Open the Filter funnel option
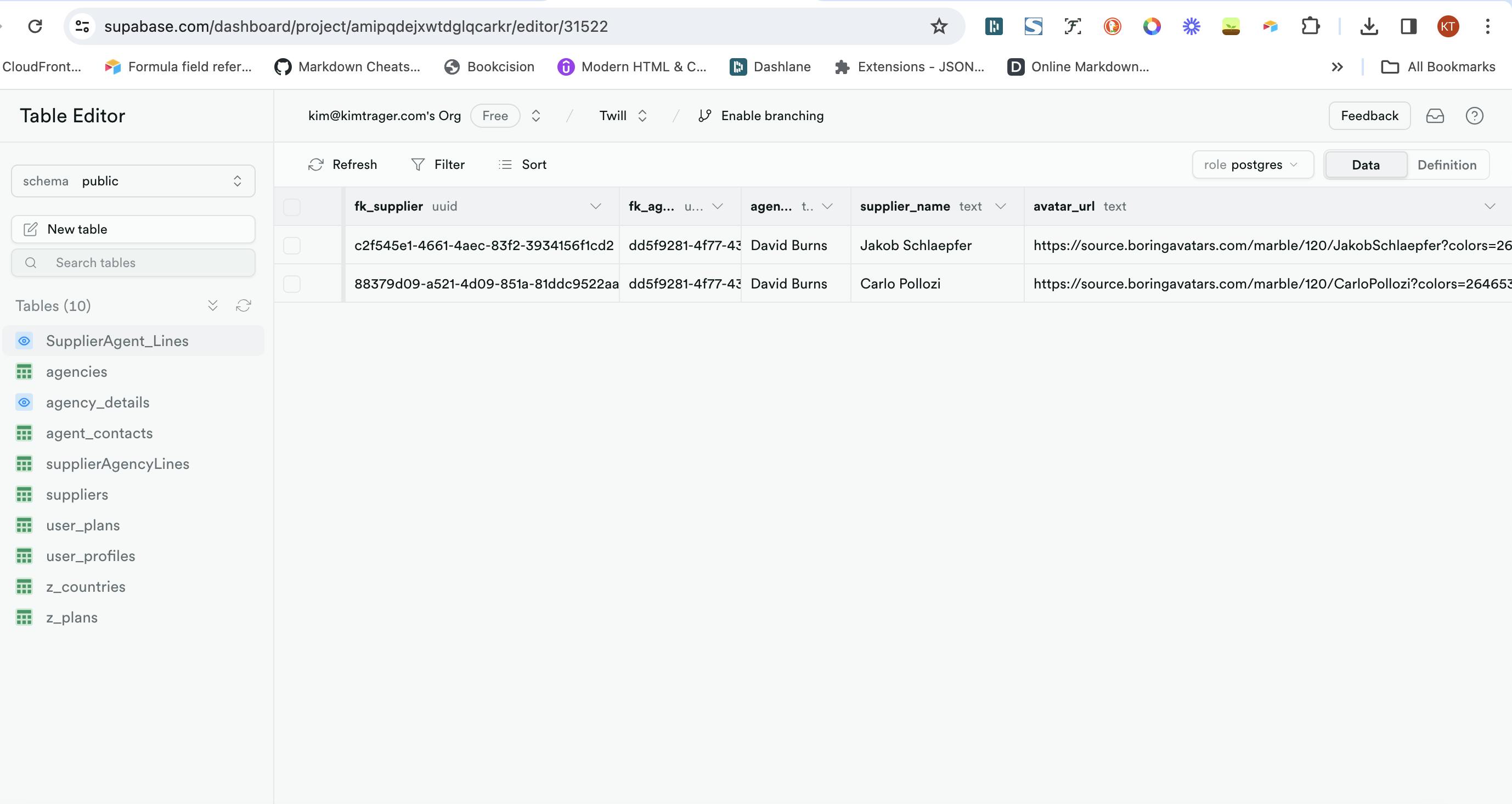 click(x=418, y=165)
